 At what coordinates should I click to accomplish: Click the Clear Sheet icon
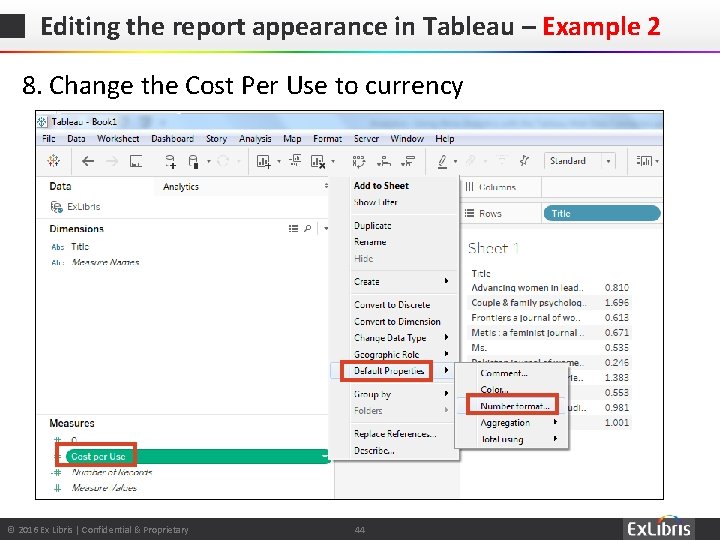point(318,161)
